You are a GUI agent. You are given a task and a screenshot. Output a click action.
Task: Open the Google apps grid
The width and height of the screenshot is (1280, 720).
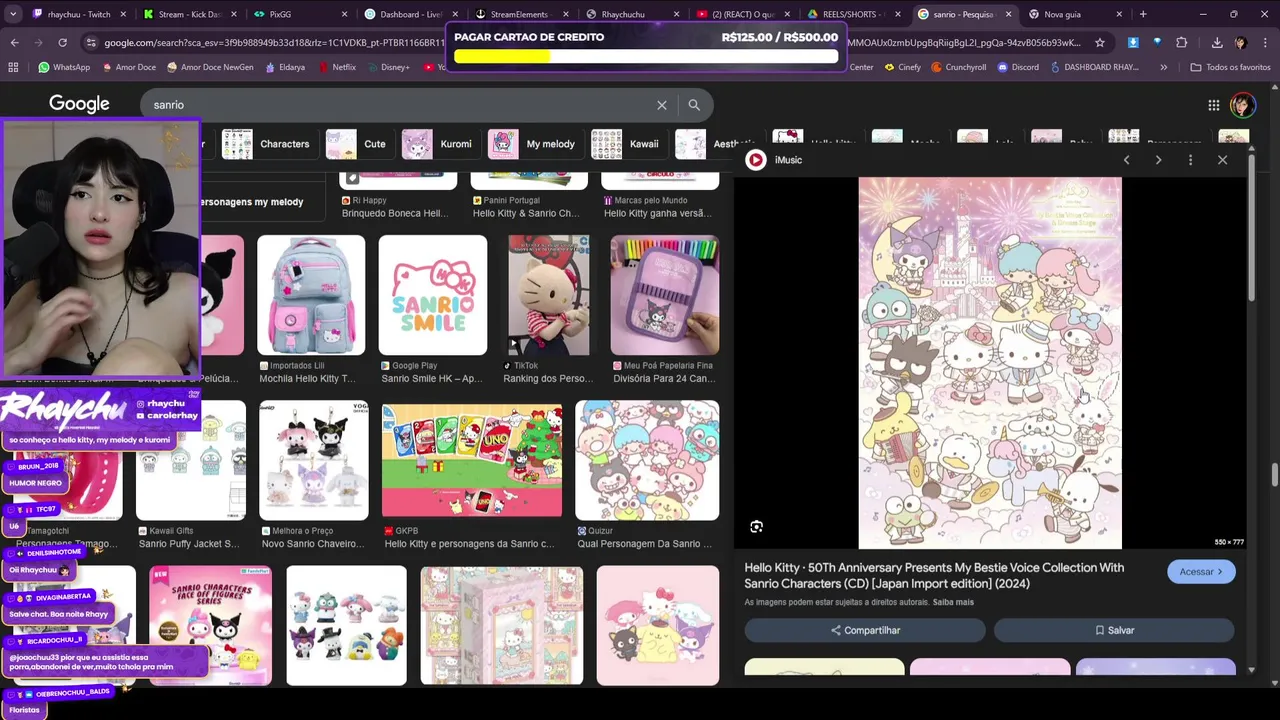pos(1213,105)
